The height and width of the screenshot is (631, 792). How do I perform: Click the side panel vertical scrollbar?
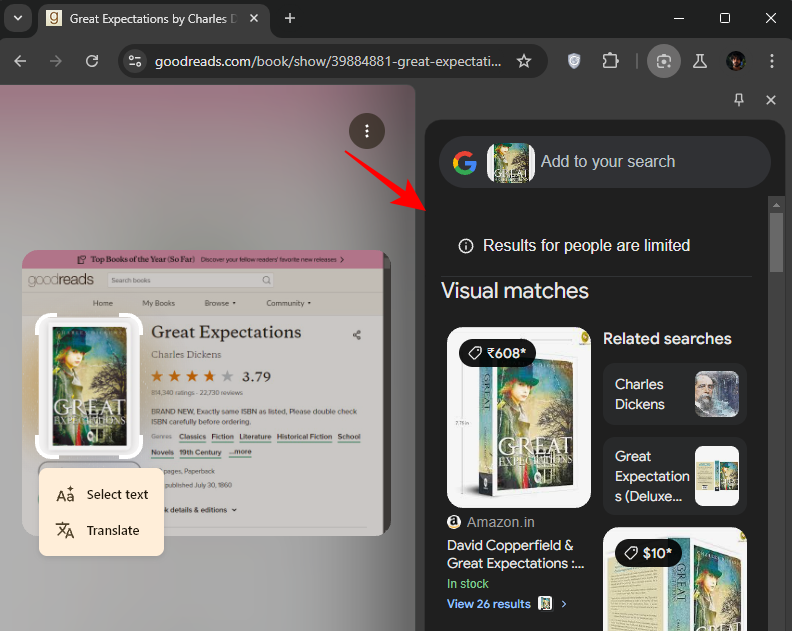point(776,241)
